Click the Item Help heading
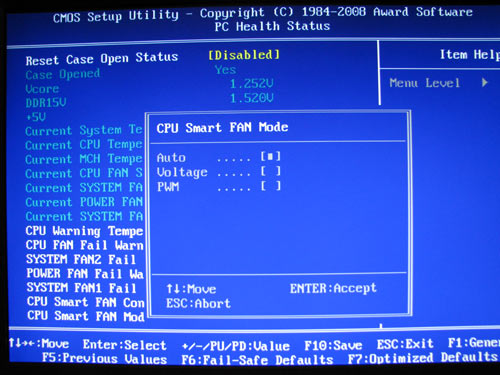This screenshot has height=375, width=500. coord(470,54)
